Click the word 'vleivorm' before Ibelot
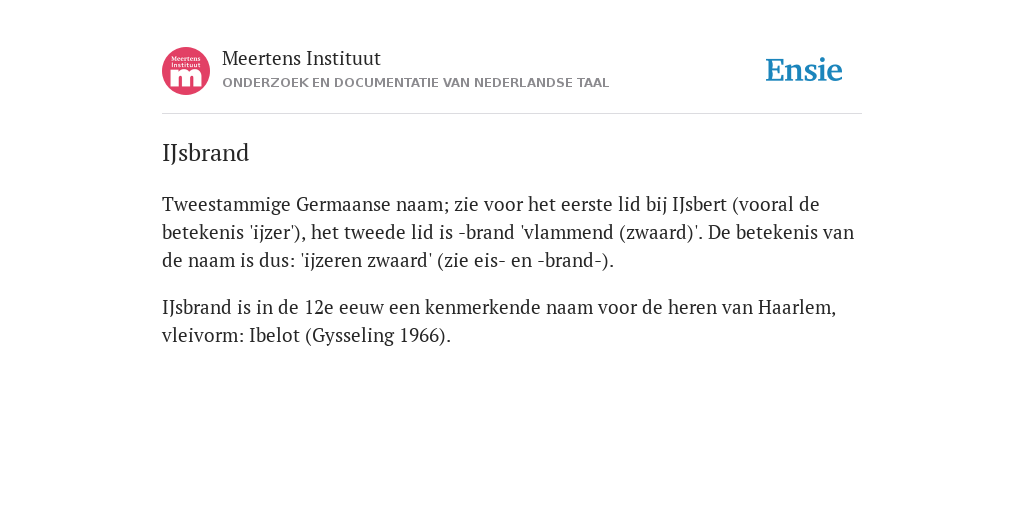Image resolution: width=1024 pixels, height=512 pixels. (200, 336)
